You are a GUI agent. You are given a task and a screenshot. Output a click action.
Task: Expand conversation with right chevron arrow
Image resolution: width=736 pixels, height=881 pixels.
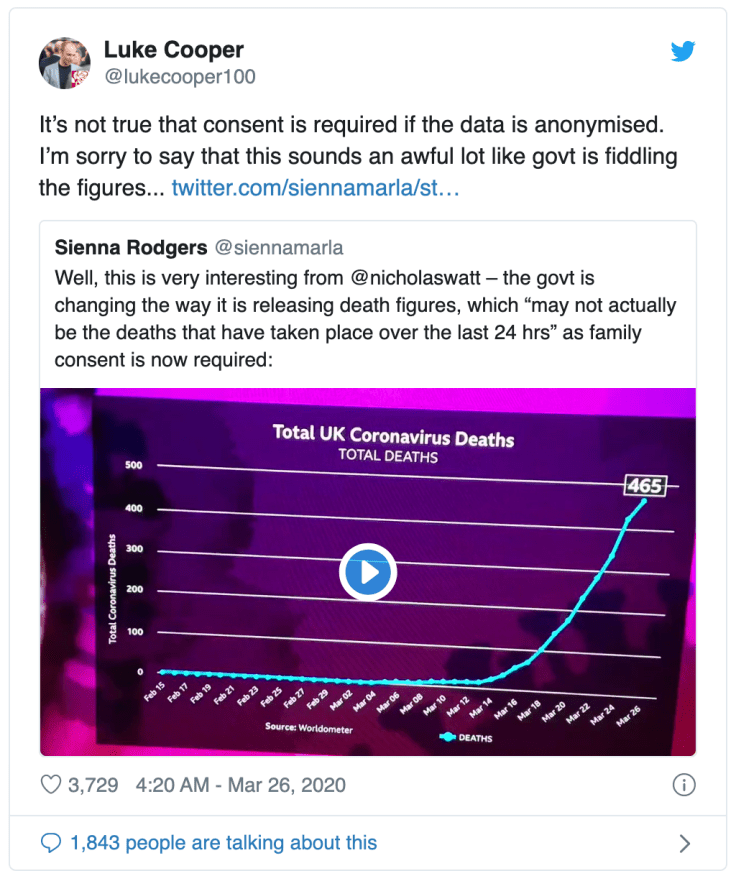(685, 843)
